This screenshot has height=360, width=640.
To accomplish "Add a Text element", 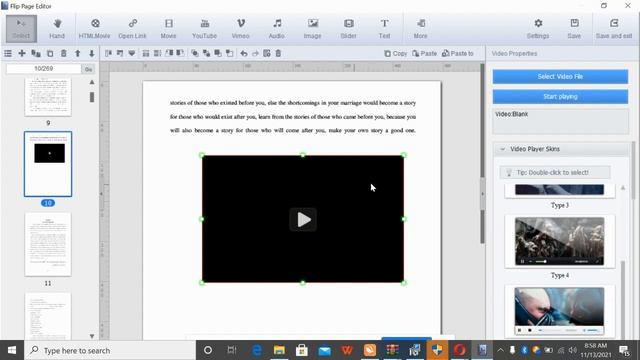I will [384, 29].
